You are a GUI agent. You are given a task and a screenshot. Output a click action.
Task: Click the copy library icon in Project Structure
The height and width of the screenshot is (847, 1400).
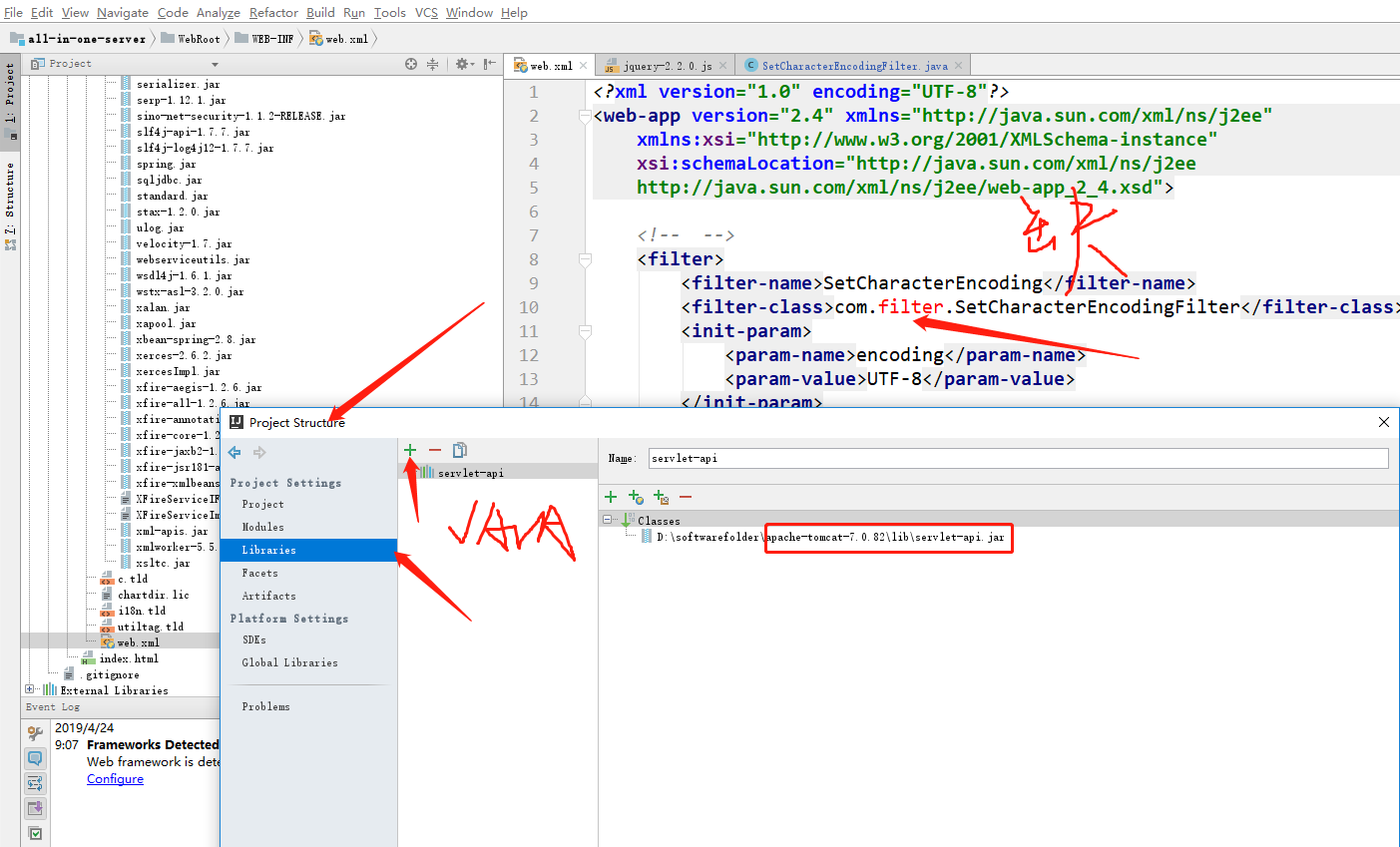pos(459,450)
